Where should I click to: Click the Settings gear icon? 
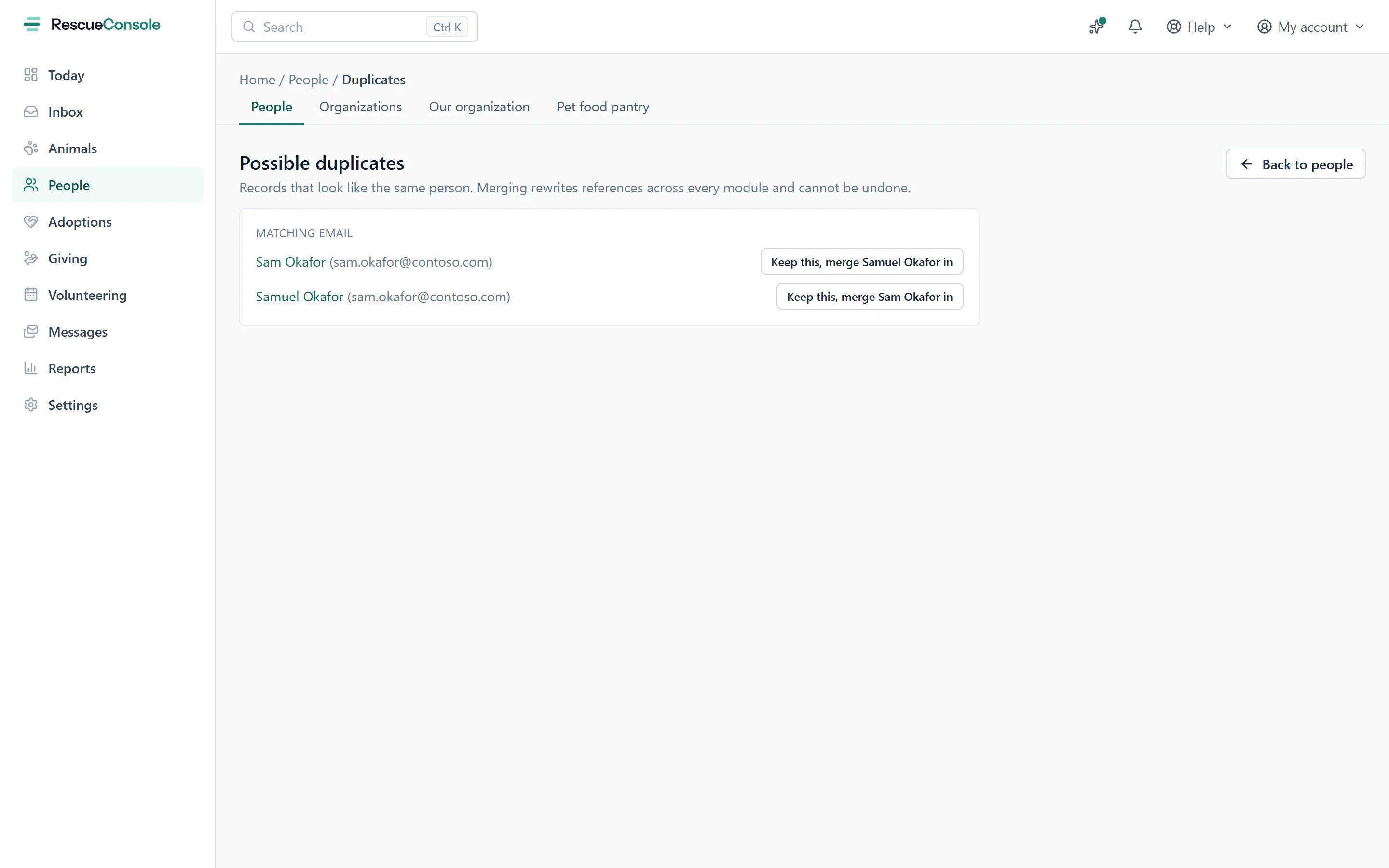coord(31,405)
